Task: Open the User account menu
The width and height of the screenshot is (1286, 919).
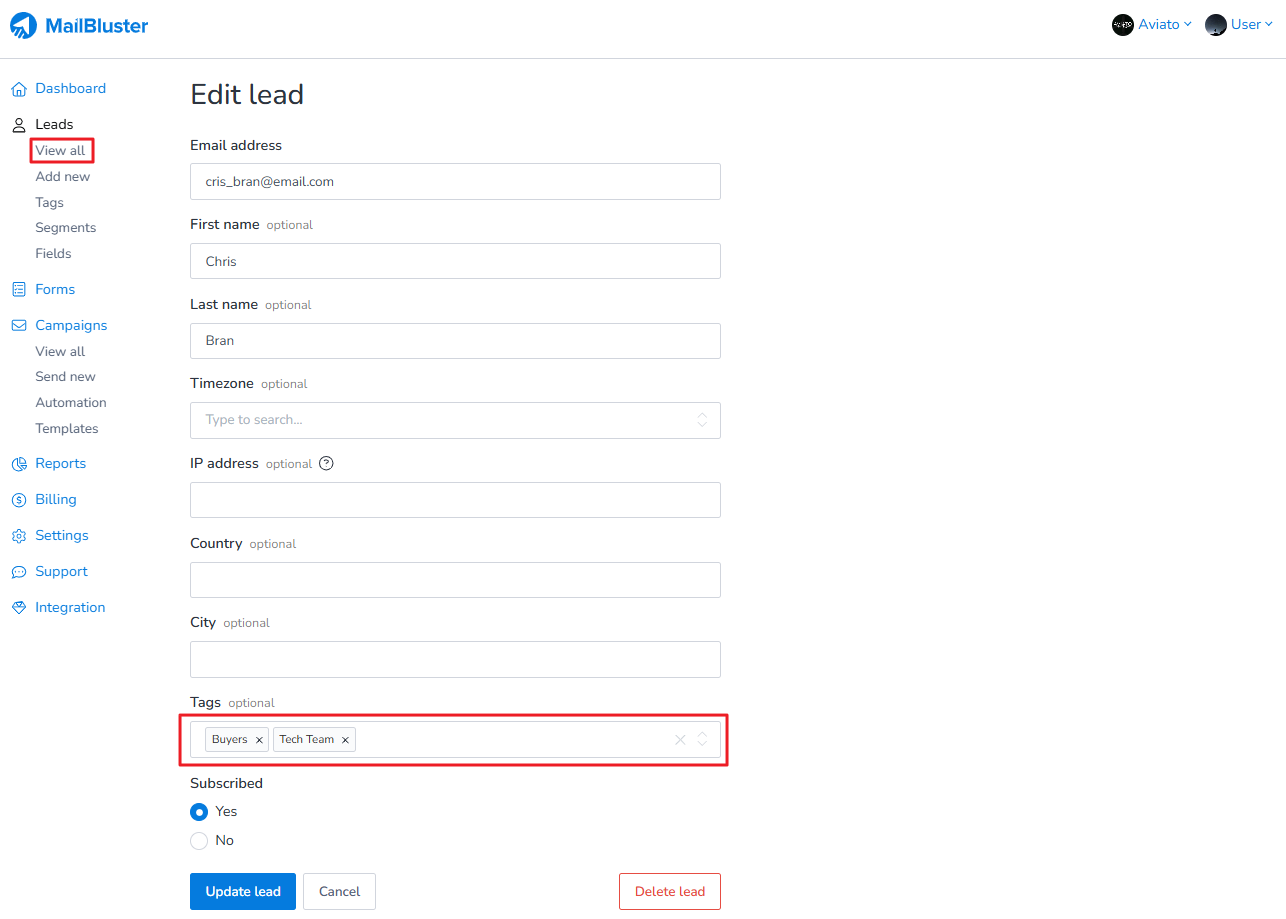Action: pos(1239,25)
